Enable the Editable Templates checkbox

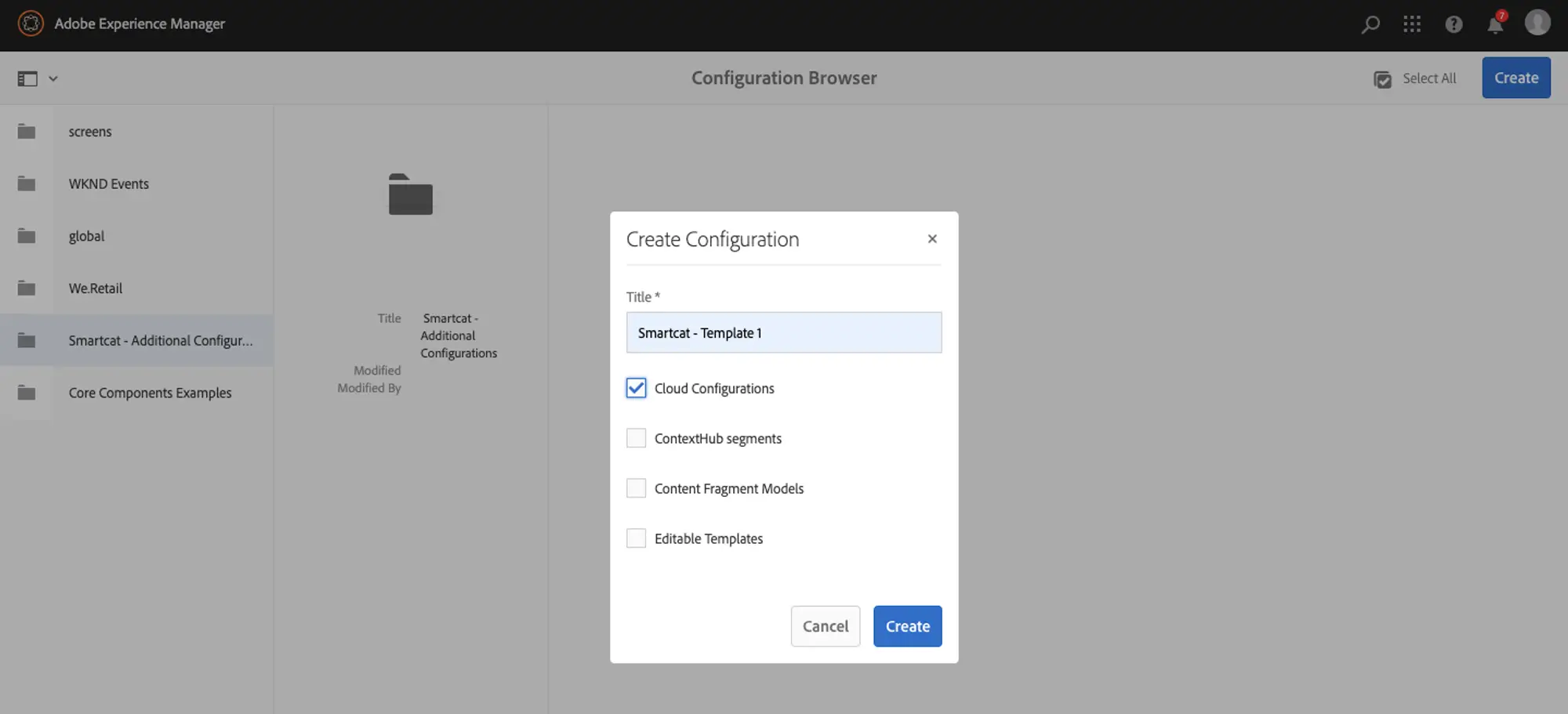(636, 538)
